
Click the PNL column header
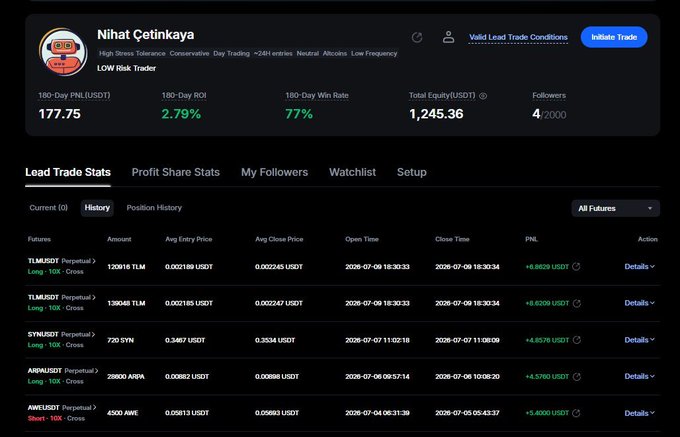click(x=531, y=239)
